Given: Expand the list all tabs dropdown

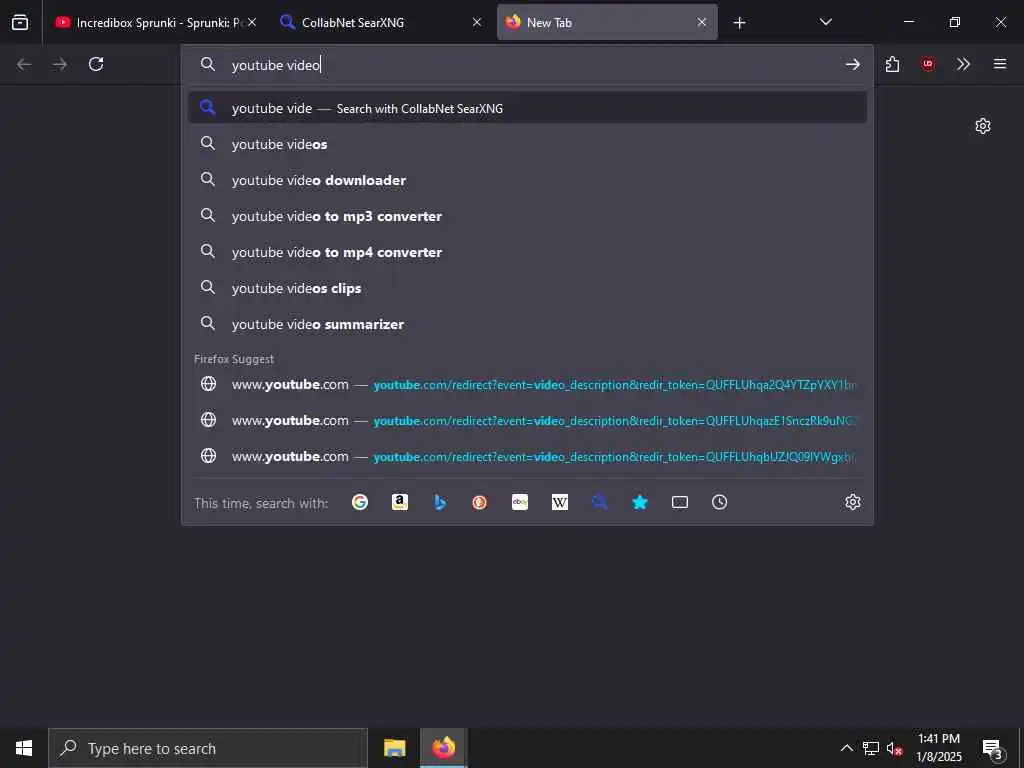Looking at the screenshot, I should click(x=825, y=22).
